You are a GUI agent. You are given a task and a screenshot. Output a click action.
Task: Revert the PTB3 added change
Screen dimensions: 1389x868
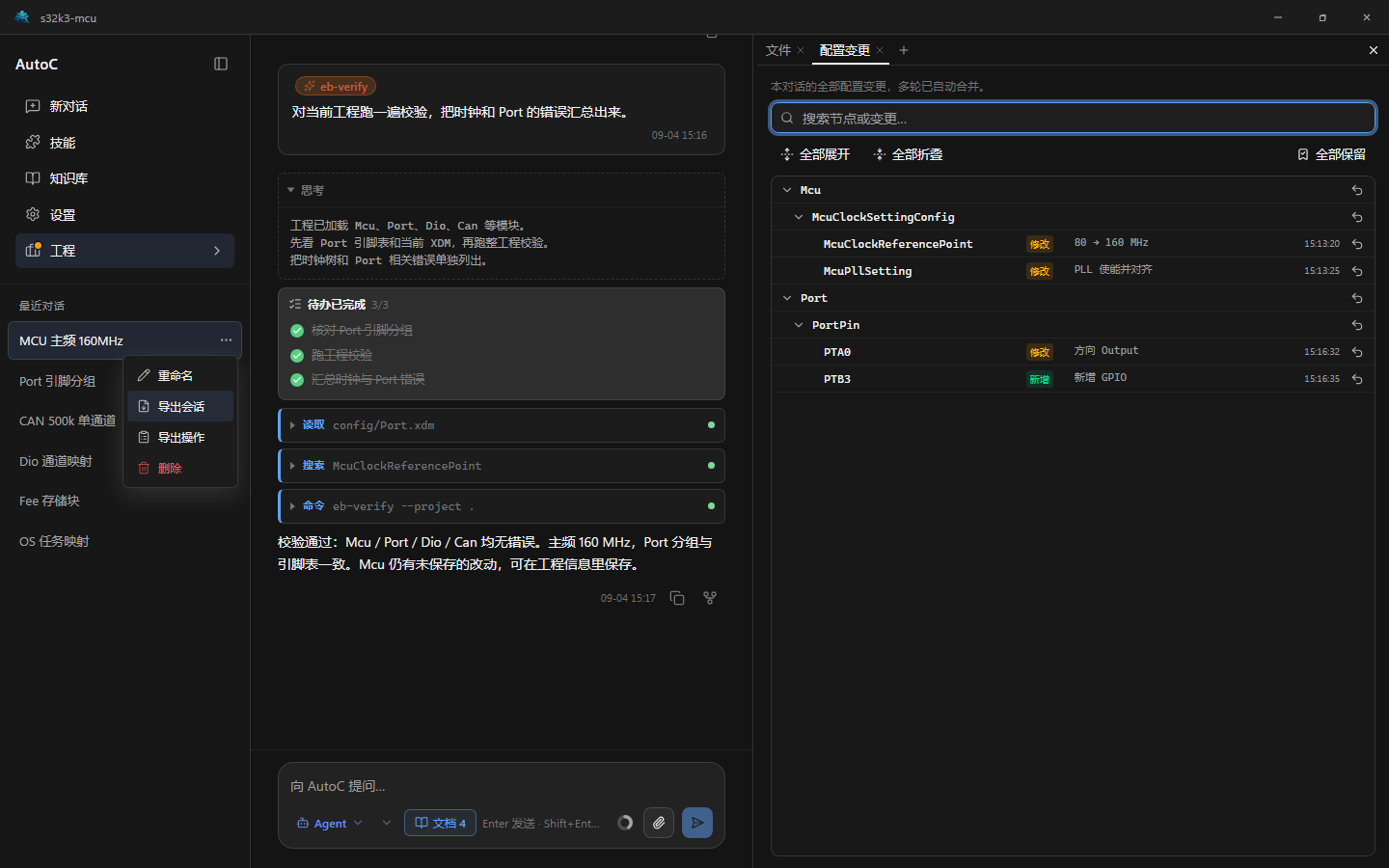click(x=1357, y=379)
